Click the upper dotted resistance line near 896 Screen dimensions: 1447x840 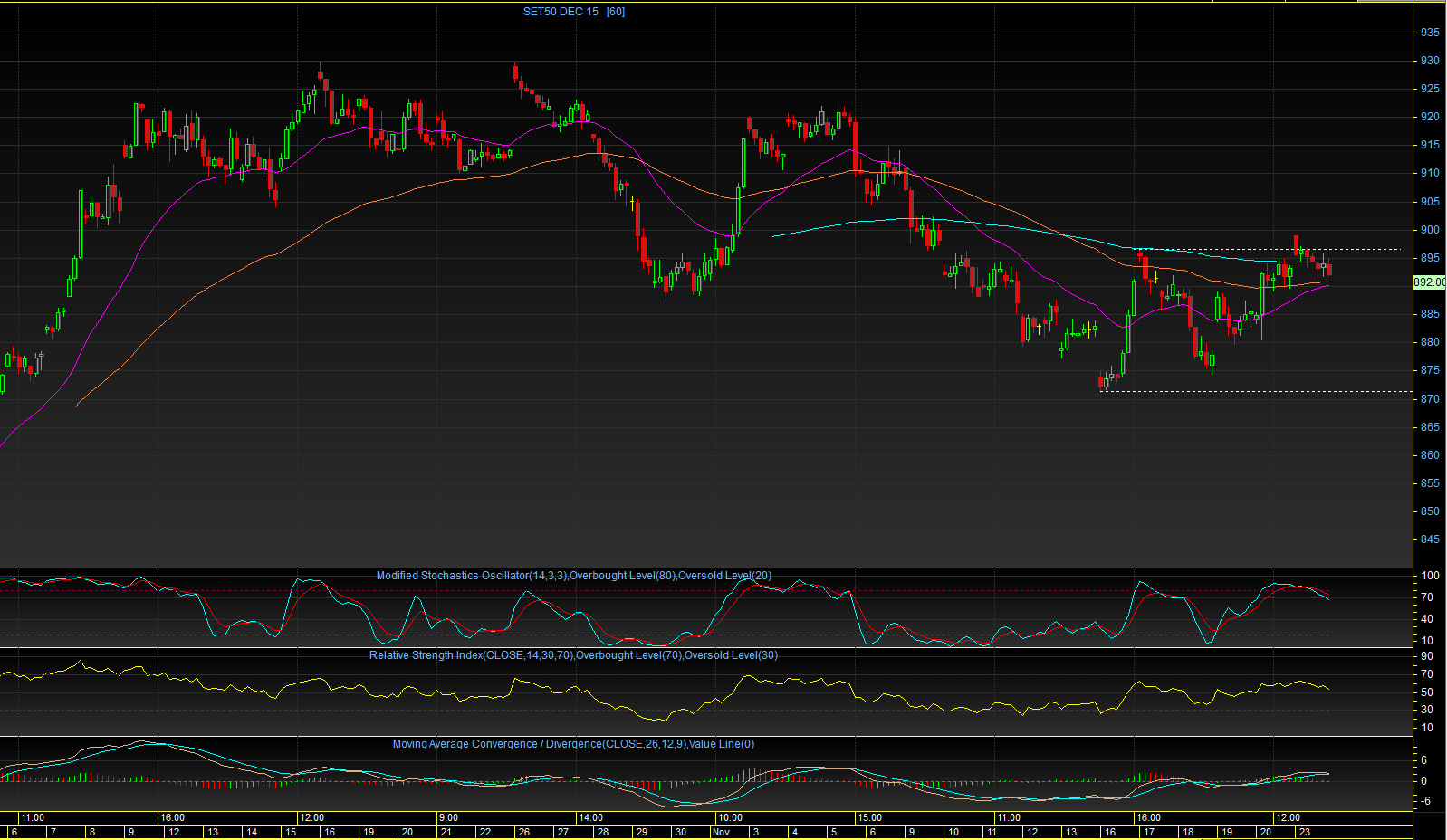[1268, 249]
